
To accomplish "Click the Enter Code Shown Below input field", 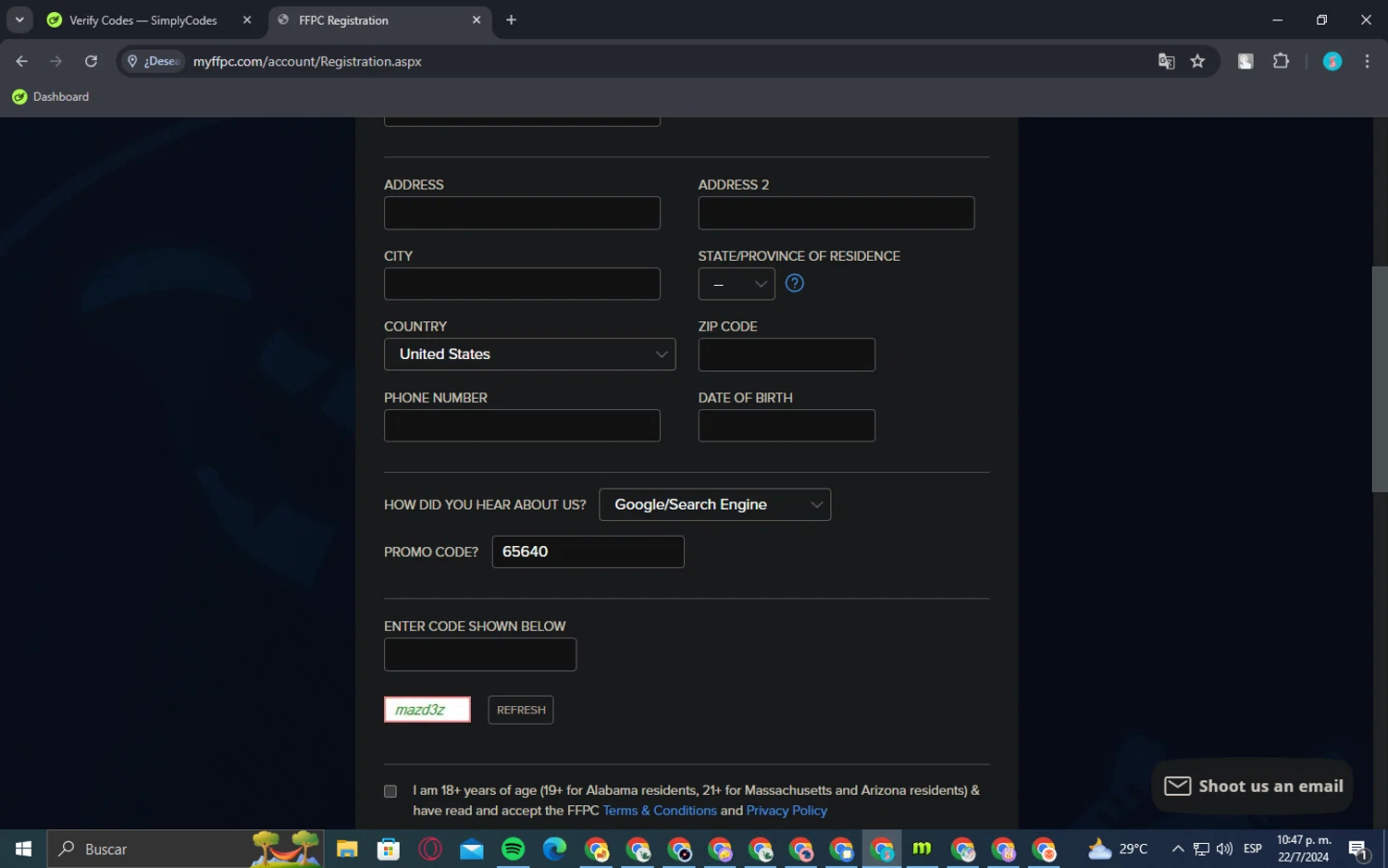I will (x=480, y=654).
